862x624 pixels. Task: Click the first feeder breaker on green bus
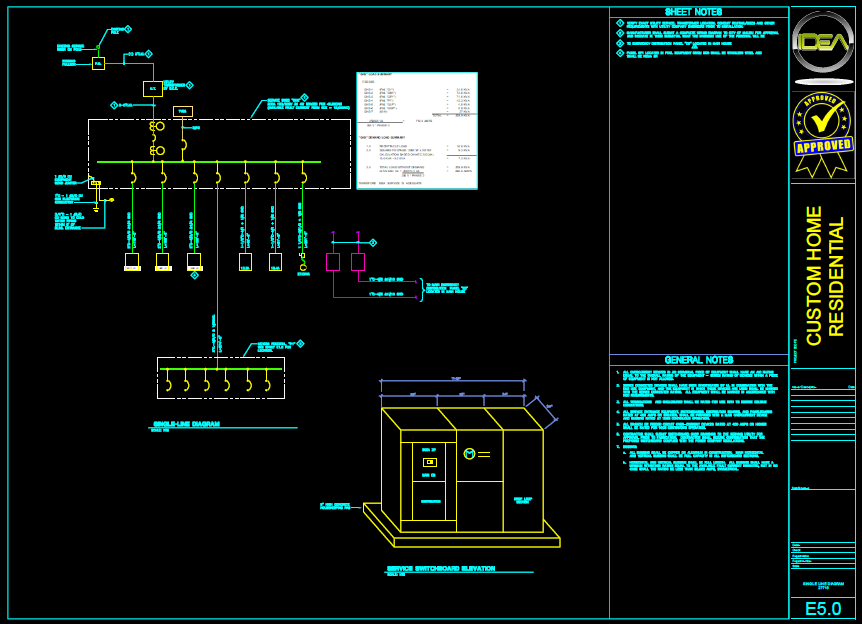pos(132,177)
